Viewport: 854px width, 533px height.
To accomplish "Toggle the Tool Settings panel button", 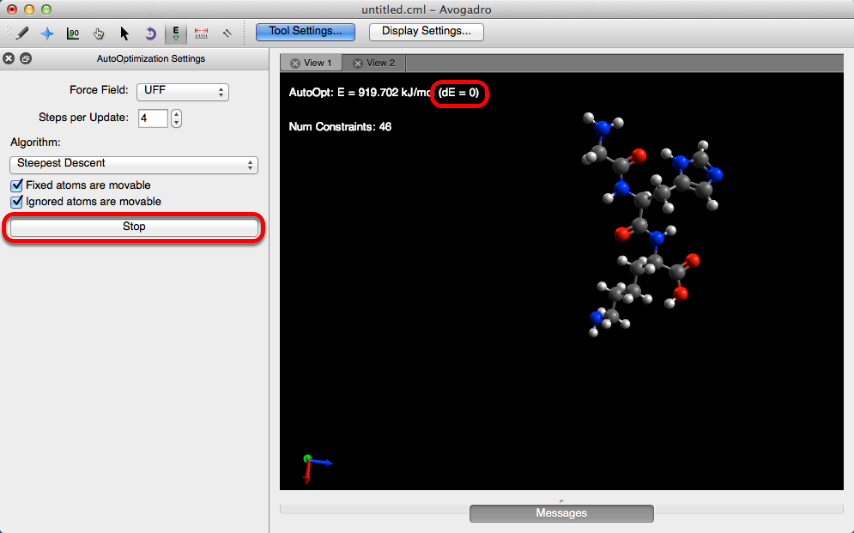I will 305,31.
